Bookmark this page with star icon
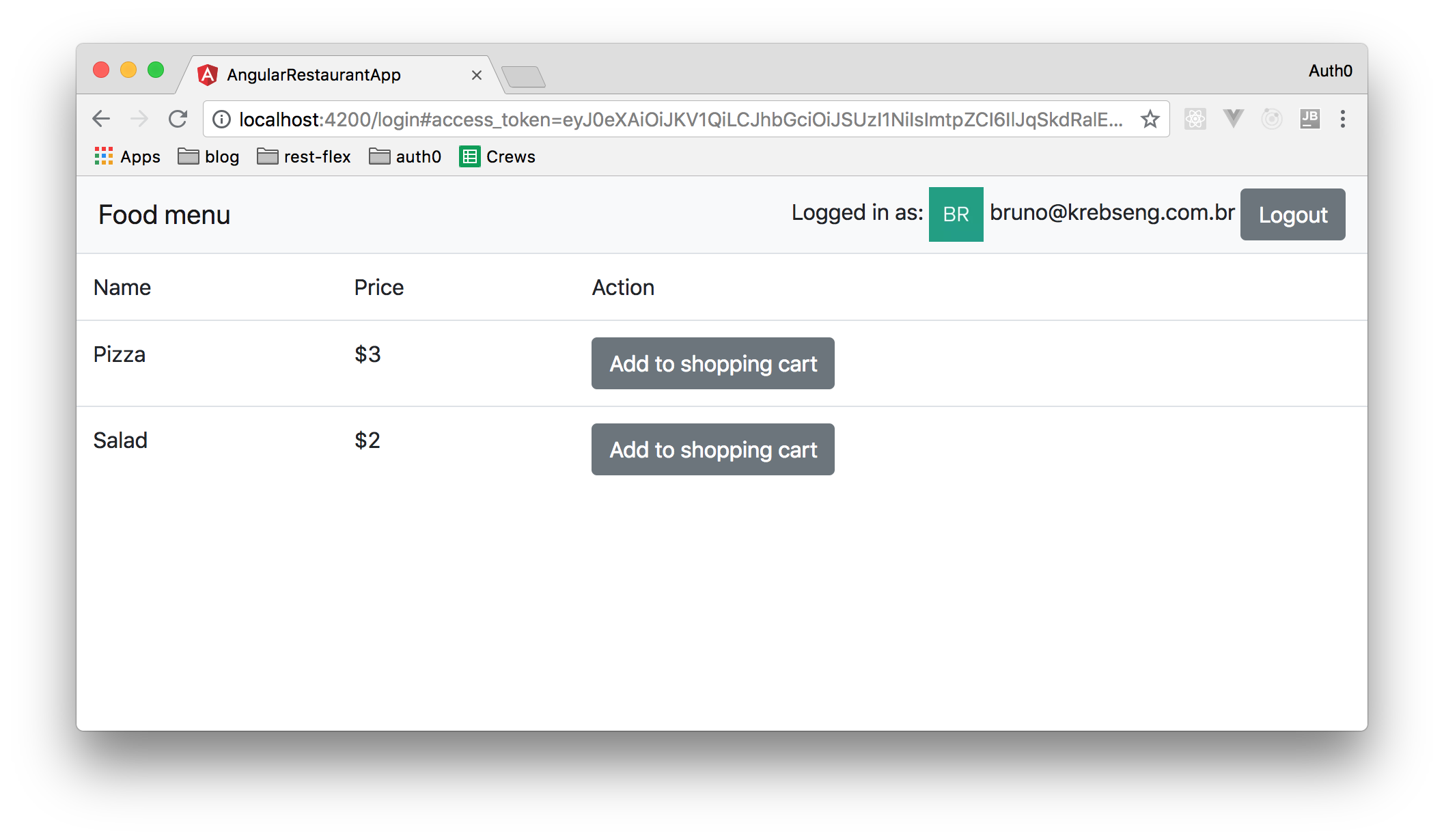The width and height of the screenshot is (1444, 840). click(x=1150, y=119)
